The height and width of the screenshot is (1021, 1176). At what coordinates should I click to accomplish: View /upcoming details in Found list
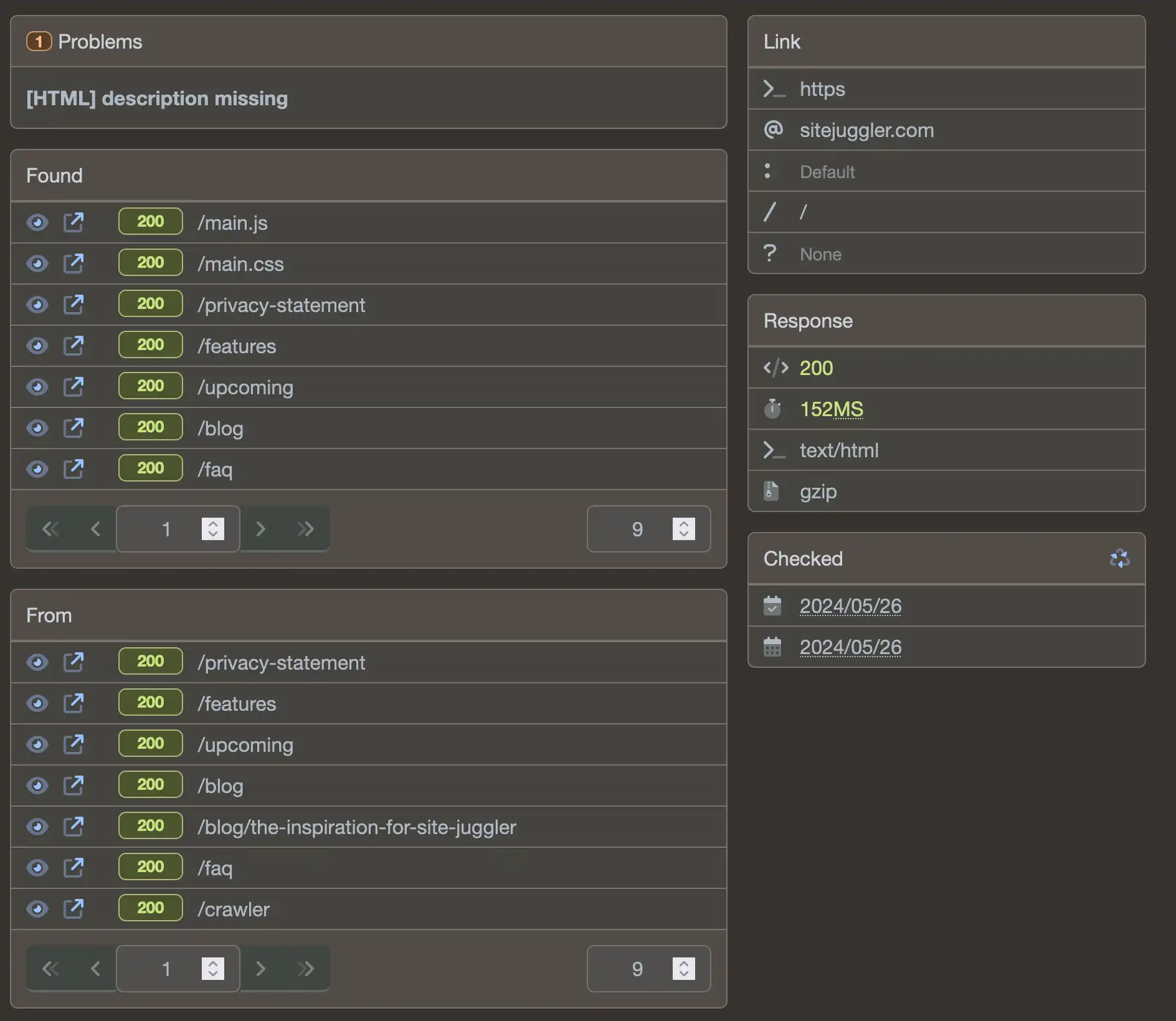37,387
